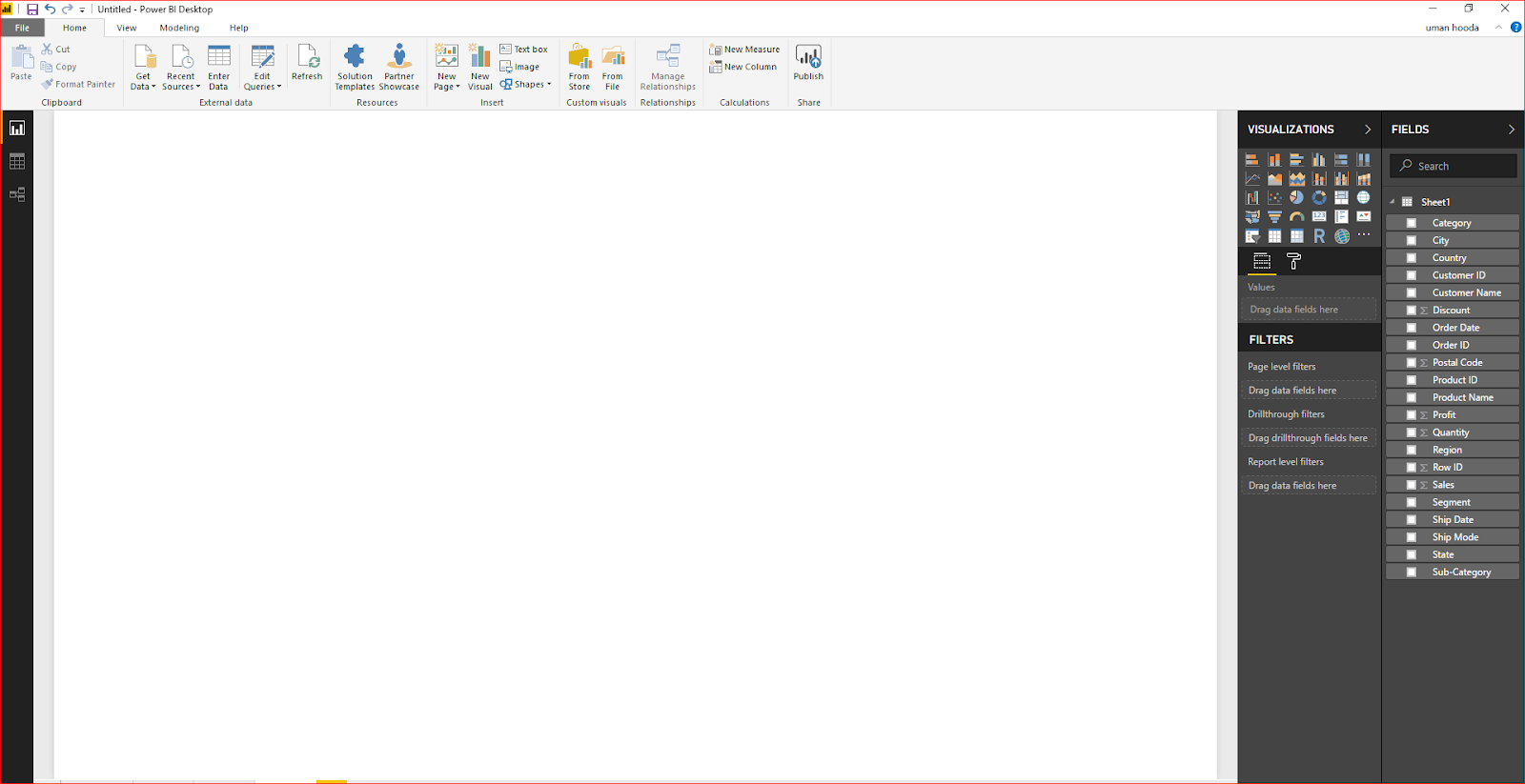Check the City field checkbox

(1412, 240)
